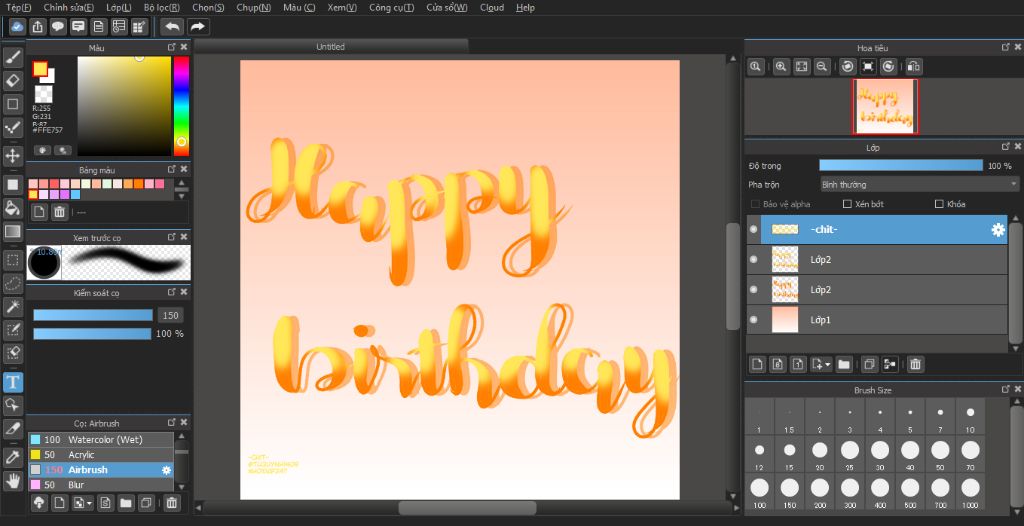Select the Eyedropper tool
1024x526 pixels.
[13, 457]
